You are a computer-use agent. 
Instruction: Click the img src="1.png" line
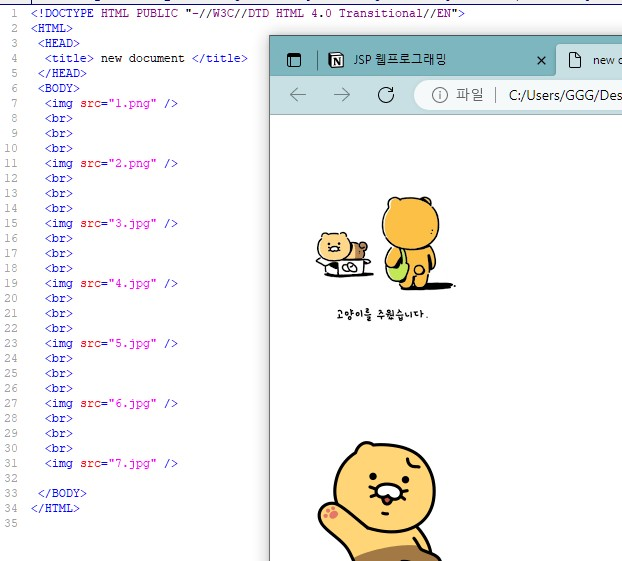111,104
